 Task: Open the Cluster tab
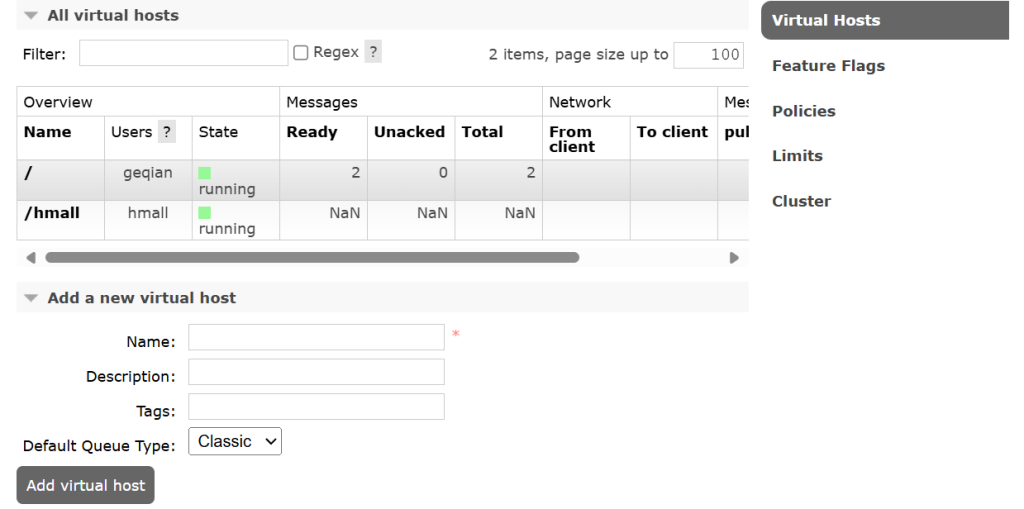(x=801, y=201)
